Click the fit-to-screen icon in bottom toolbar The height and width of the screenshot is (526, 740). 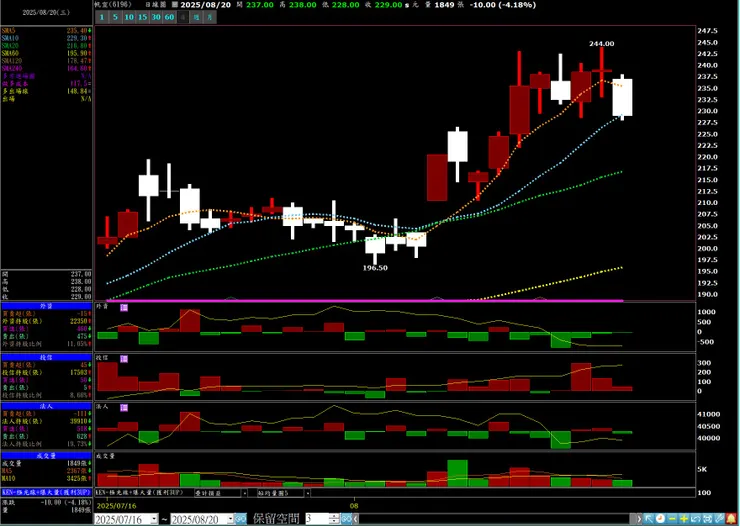(707, 519)
